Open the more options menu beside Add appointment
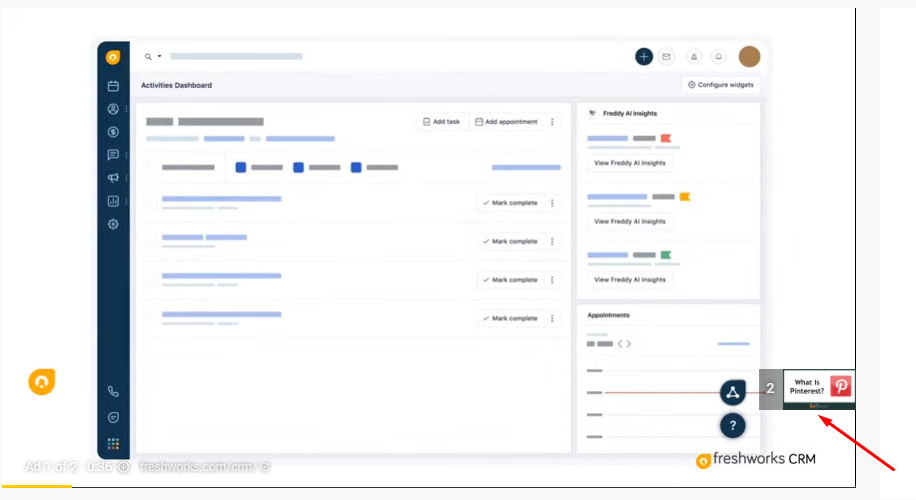 [x=552, y=122]
